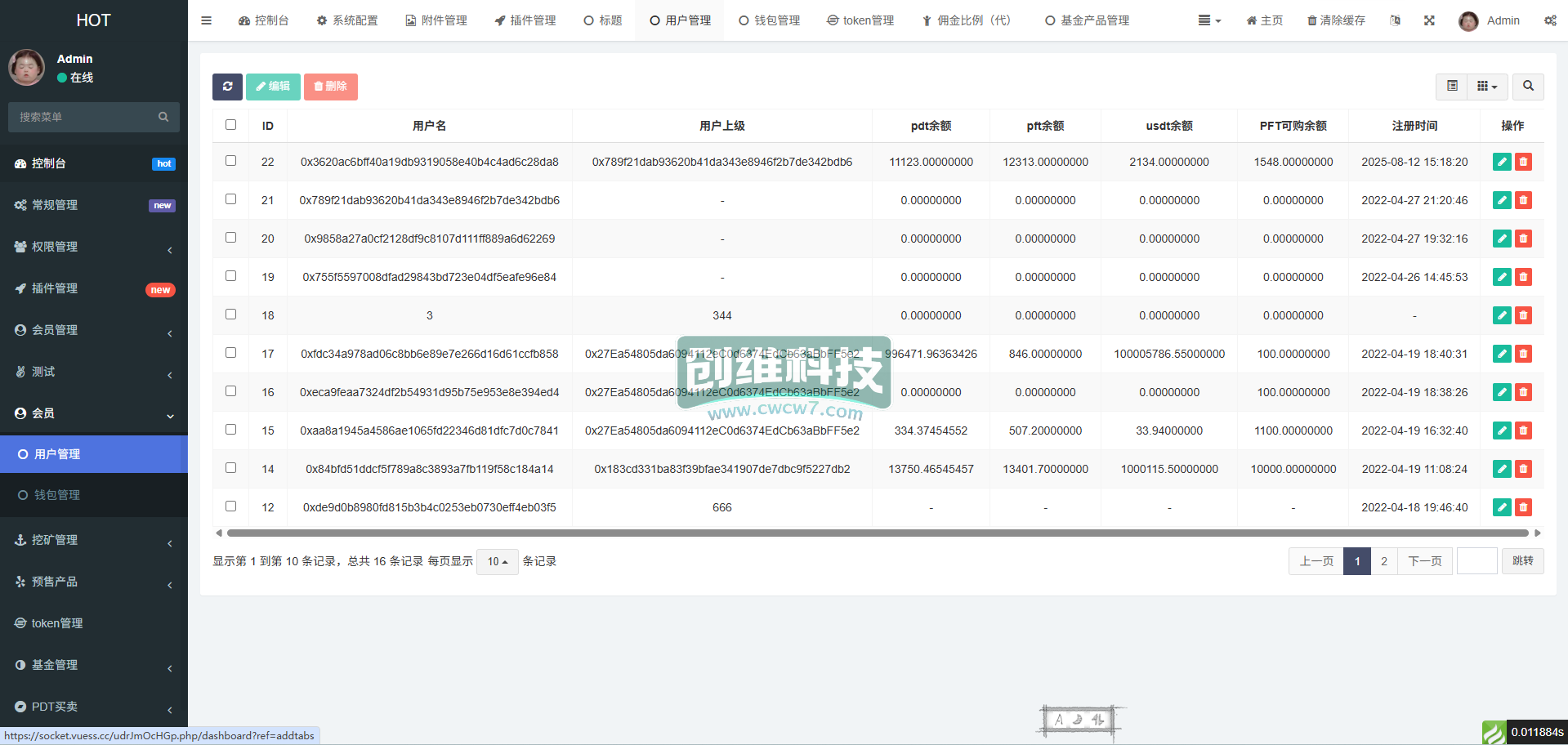
Task: Toggle the sidebar hamburger menu icon
Action: pos(206,20)
